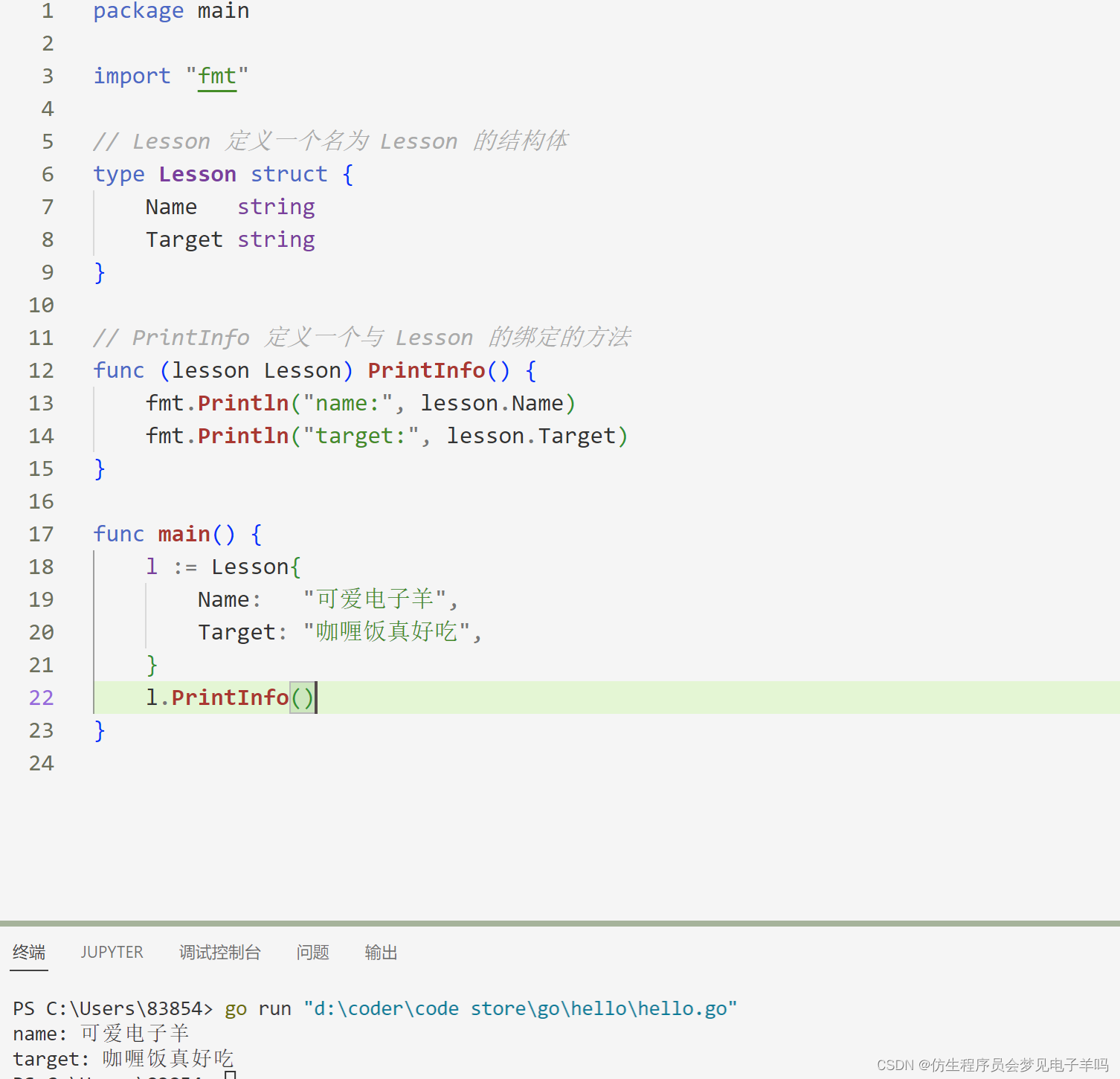Click 'Lesson{' on line 18
Viewport: 1120px width, 1079px height.
pyautogui.click(x=256, y=567)
